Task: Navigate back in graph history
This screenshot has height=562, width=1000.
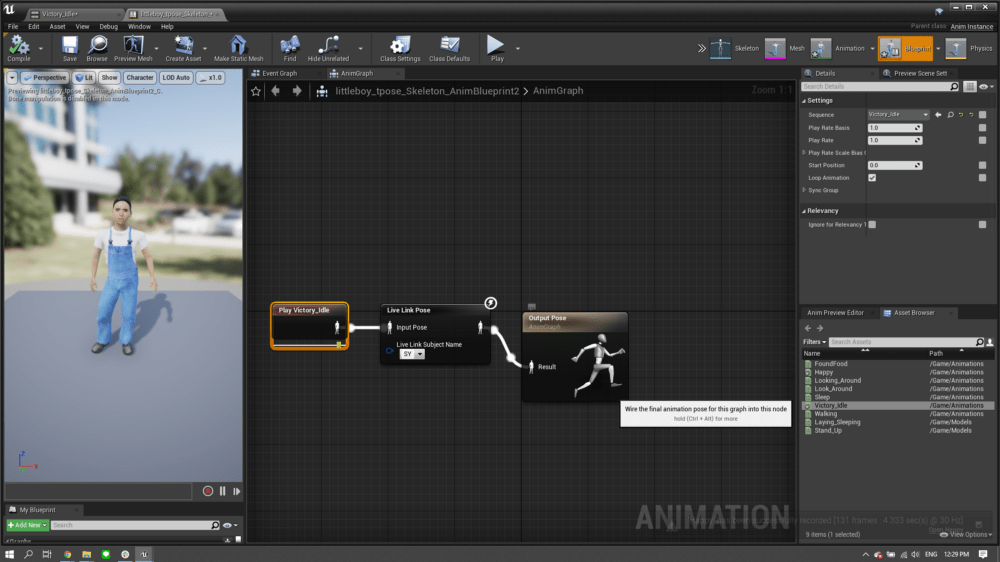Action: tap(276, 91)
